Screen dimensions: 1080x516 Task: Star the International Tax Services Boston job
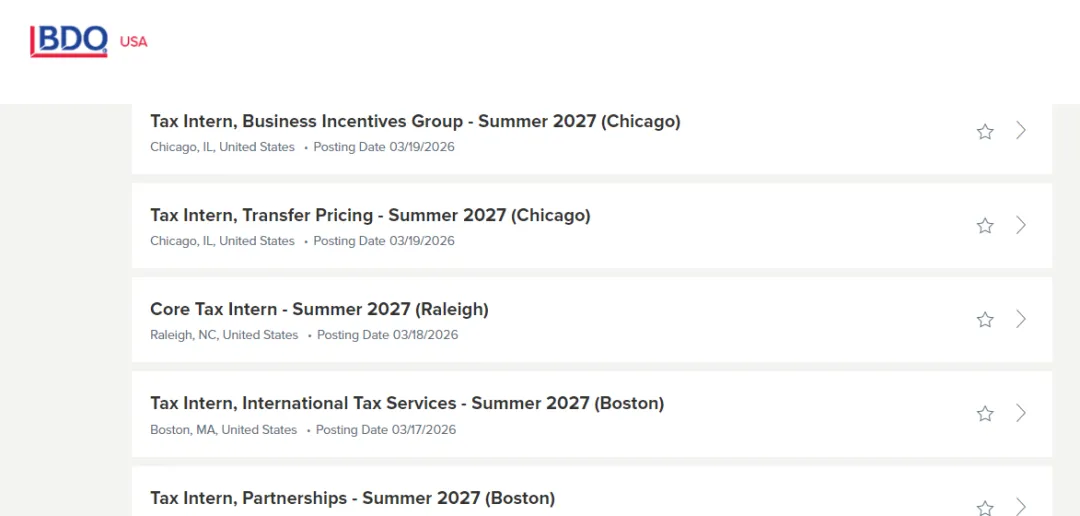point(985,413)
